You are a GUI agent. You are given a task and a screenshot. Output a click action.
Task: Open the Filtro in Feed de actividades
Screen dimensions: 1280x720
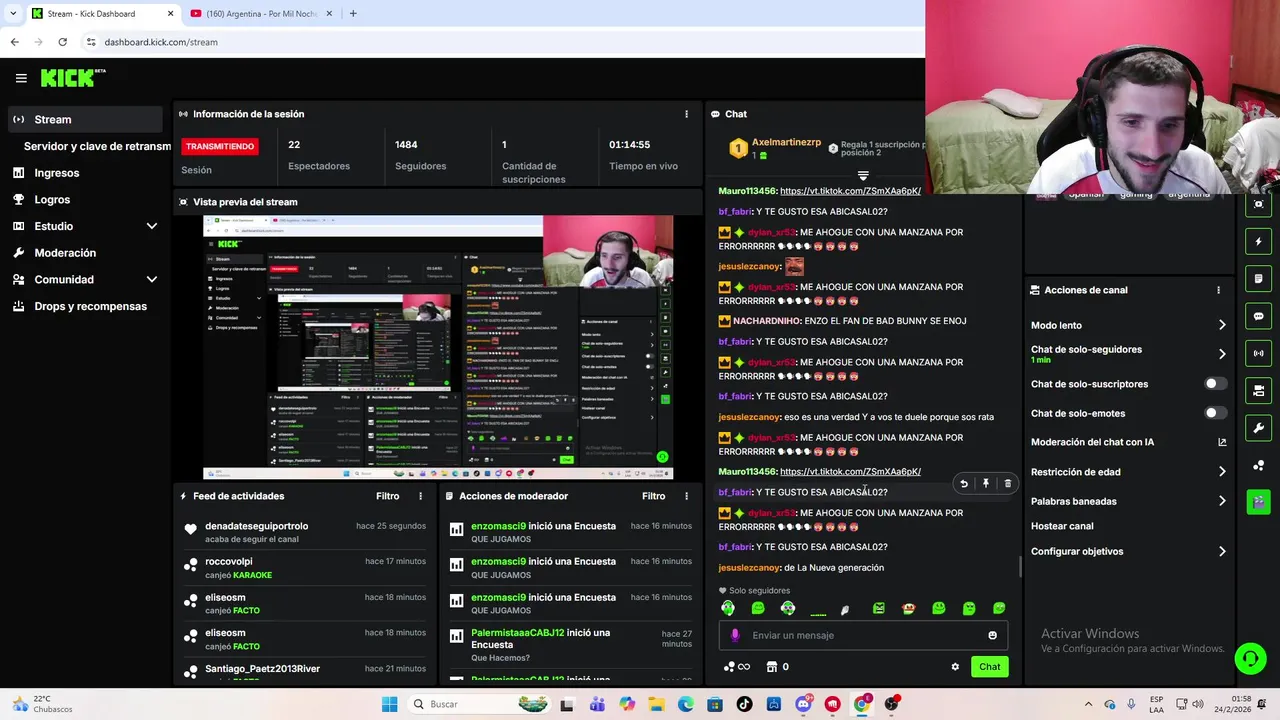click(387, 496)
